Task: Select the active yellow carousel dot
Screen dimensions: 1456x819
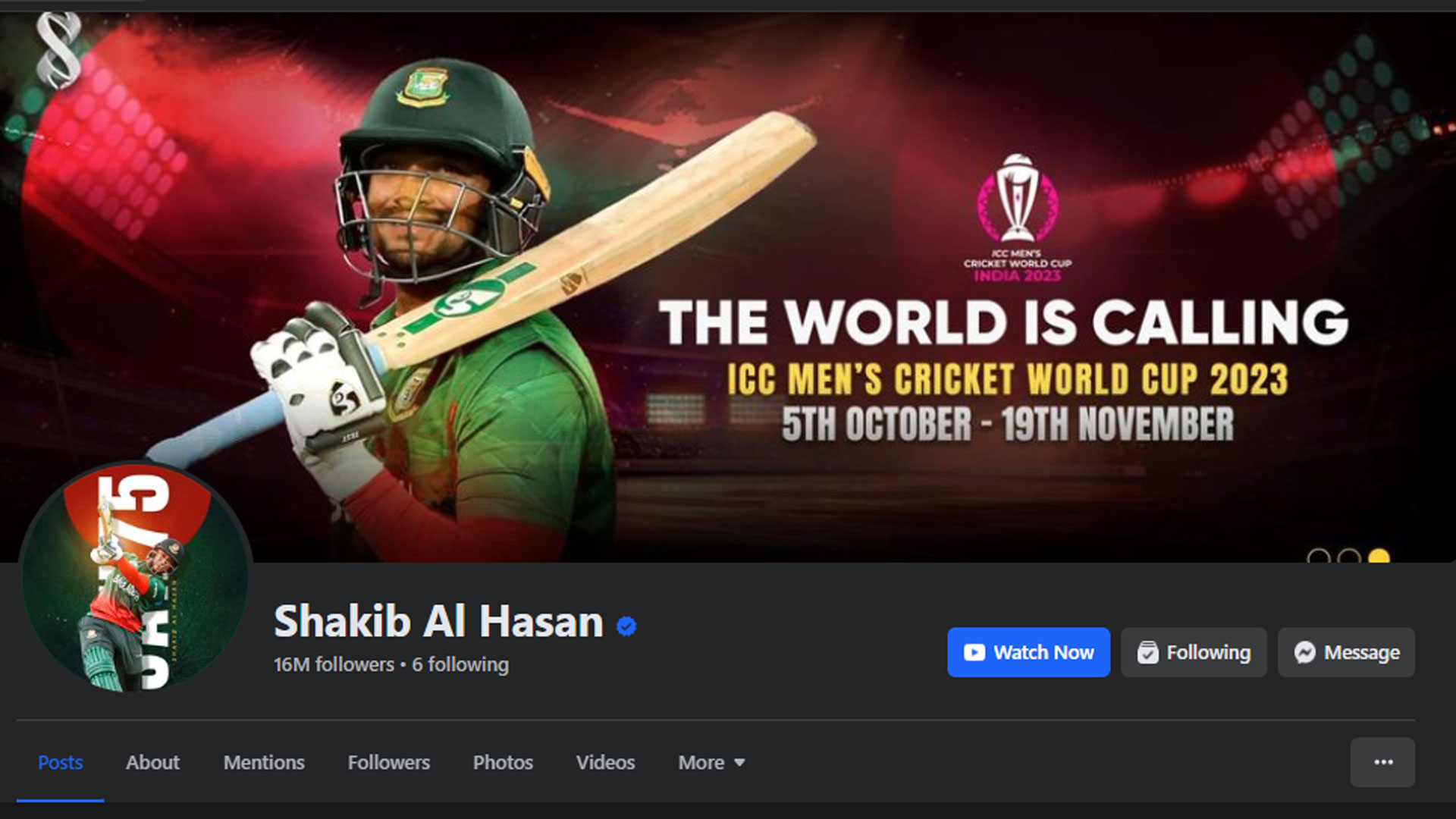Action: pyautogui.click(x=1379, y=557)
